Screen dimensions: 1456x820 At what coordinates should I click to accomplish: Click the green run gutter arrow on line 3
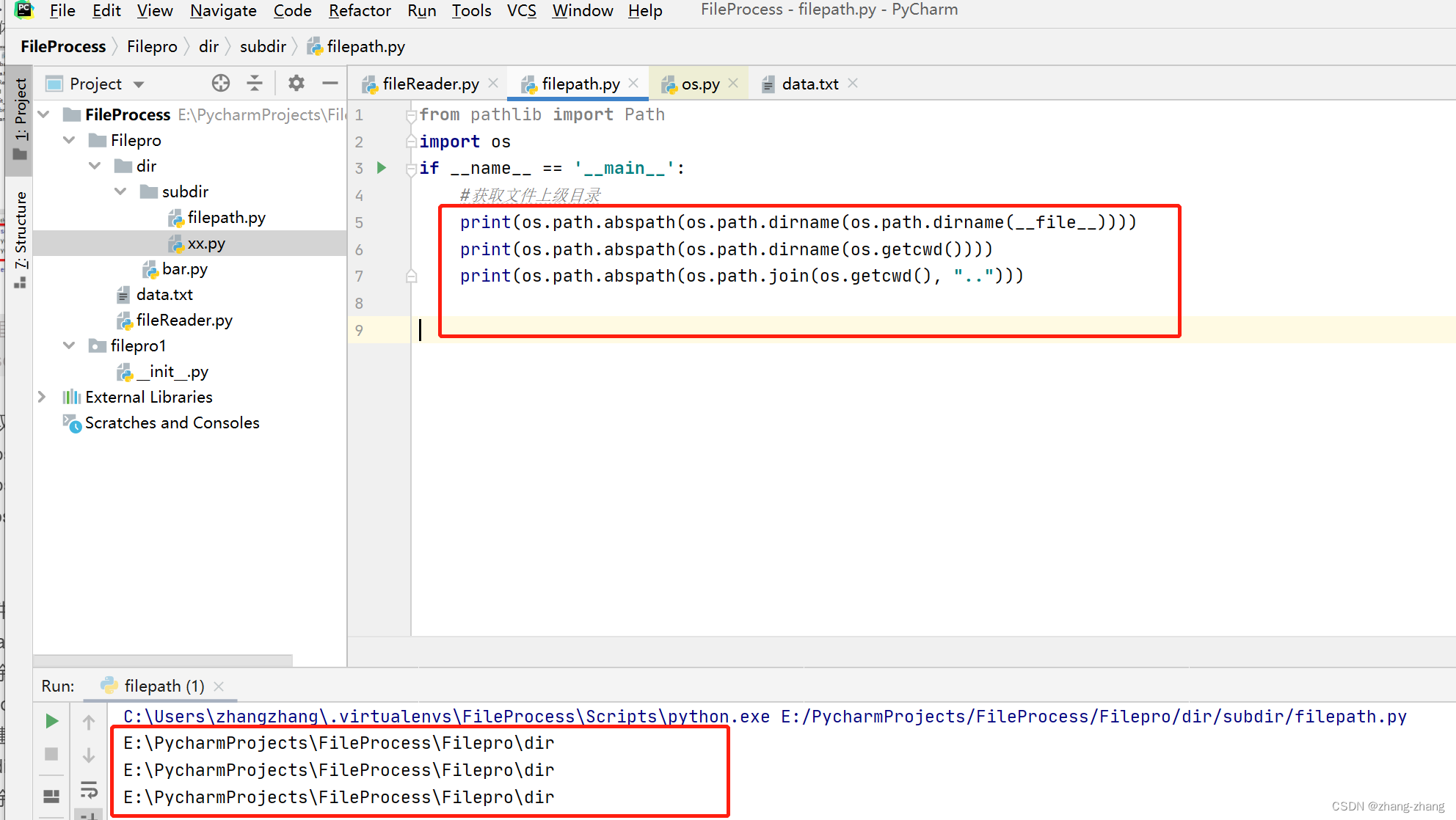tap(382, 168)
